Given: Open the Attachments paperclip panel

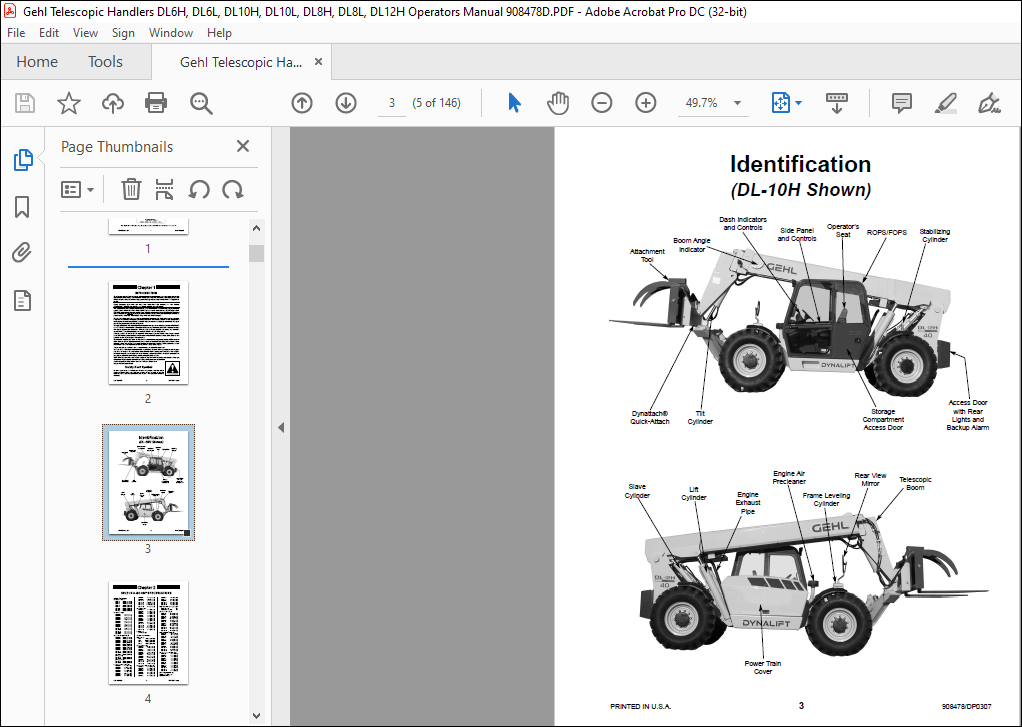Looking at the screenshot, I should (22, 253).
